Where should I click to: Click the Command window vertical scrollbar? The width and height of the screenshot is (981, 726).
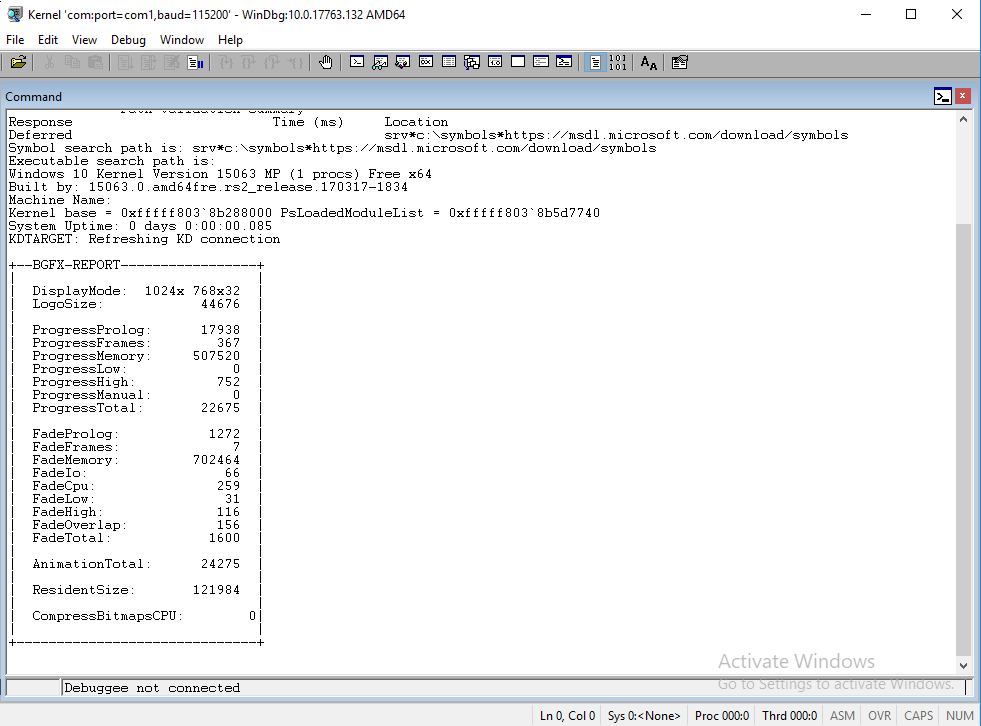tap(963, 400)
